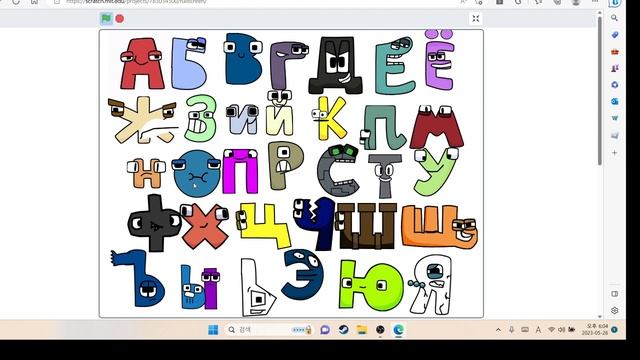Show hidden system tray icons
Screen dimensions: 640x360
click(x=498, y=330)
